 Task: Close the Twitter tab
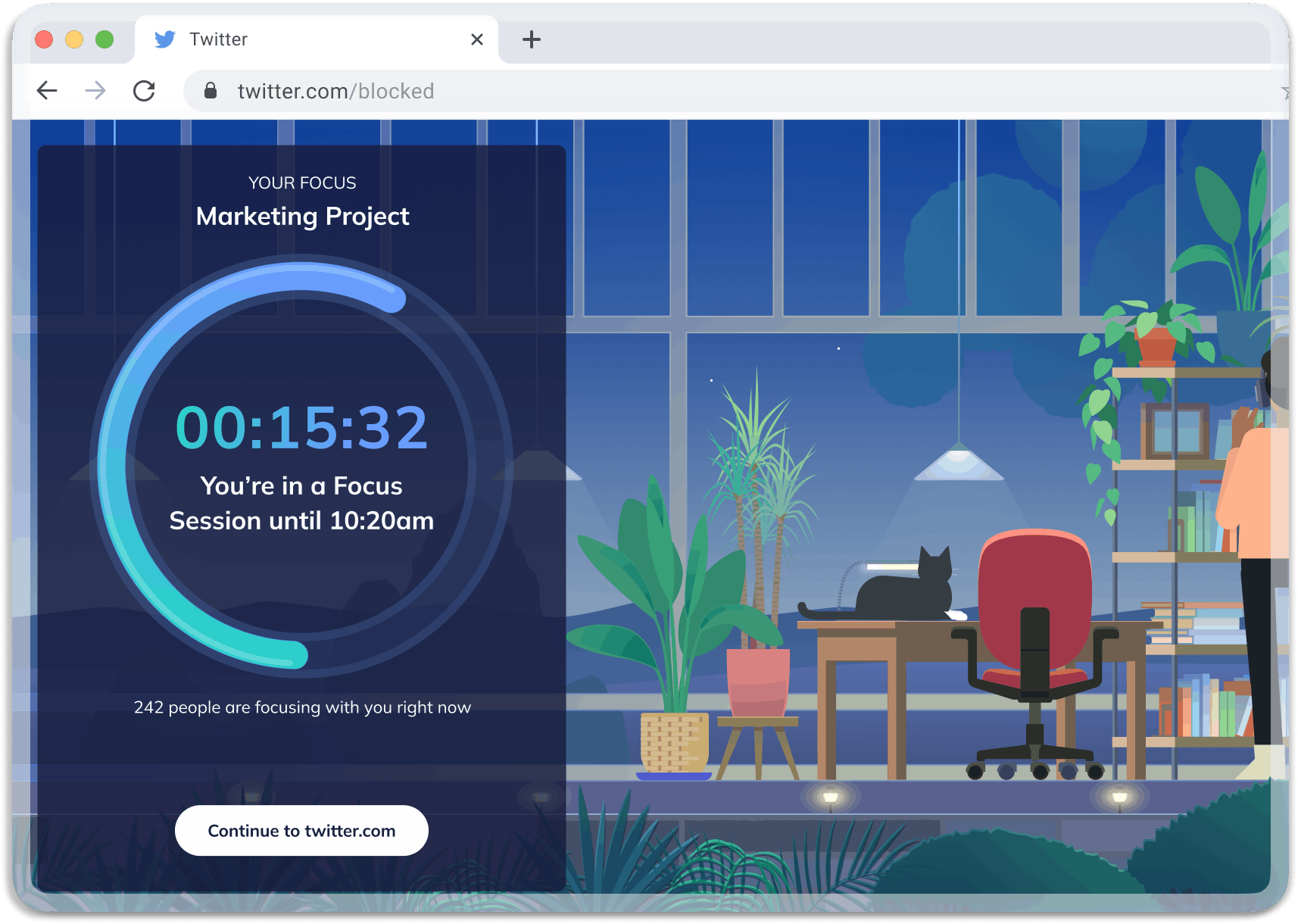tap(476, 39)
